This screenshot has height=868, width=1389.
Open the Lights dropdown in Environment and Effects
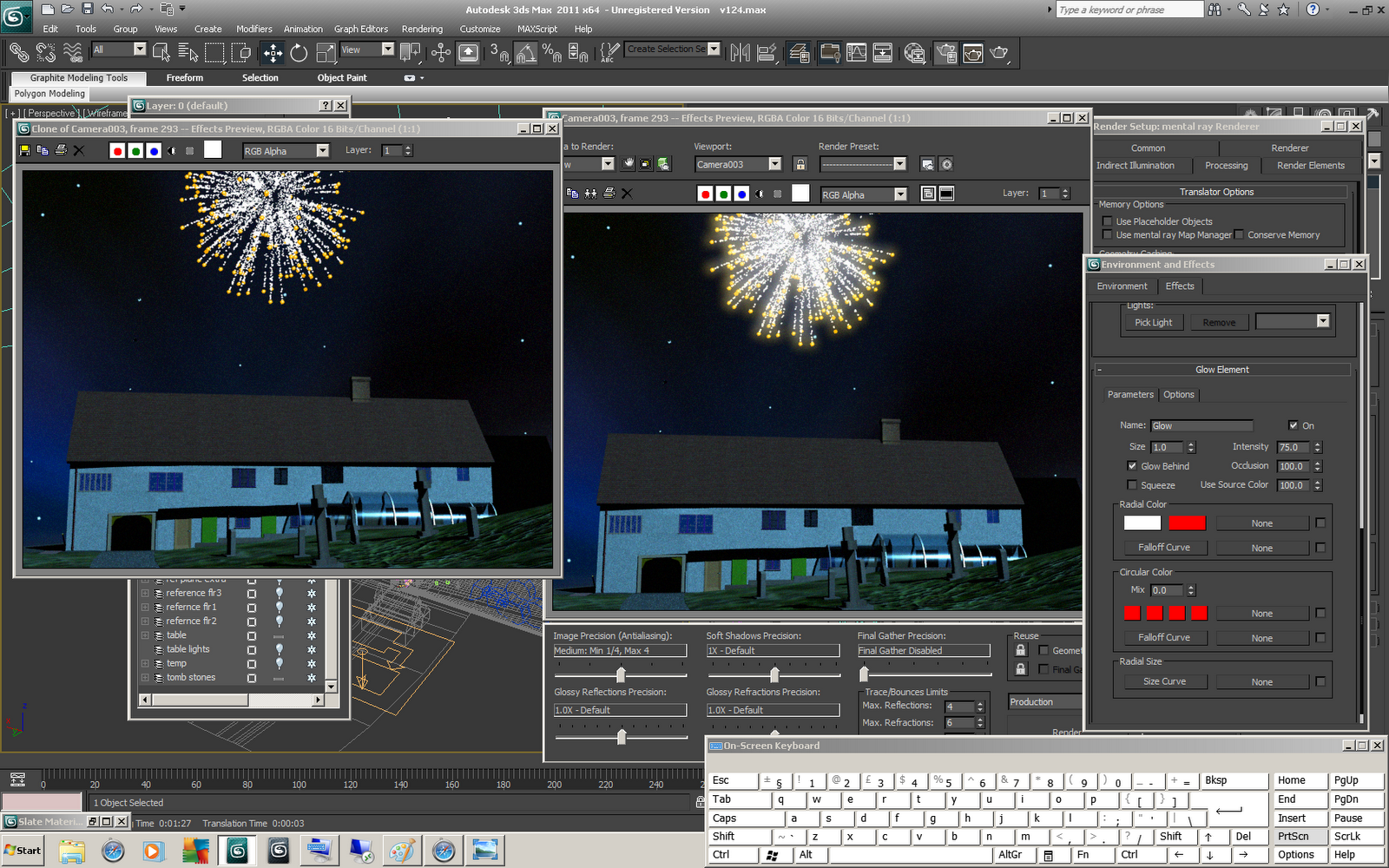click(1293, 322)
